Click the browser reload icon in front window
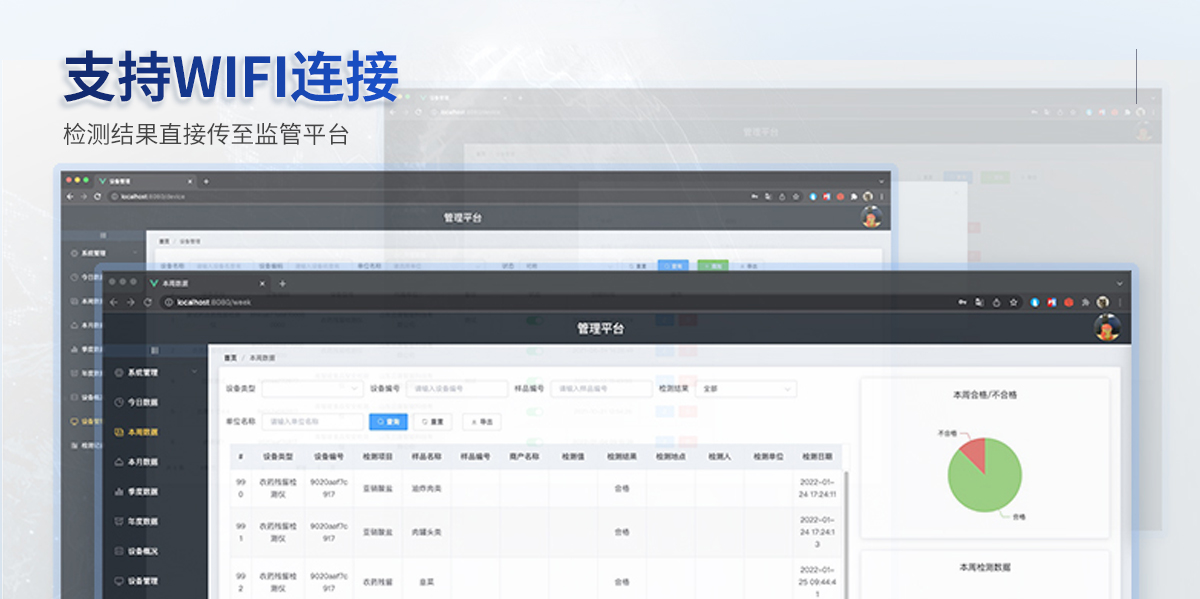Viewport: 1200px width, 599px height. [x=149, y=302]
